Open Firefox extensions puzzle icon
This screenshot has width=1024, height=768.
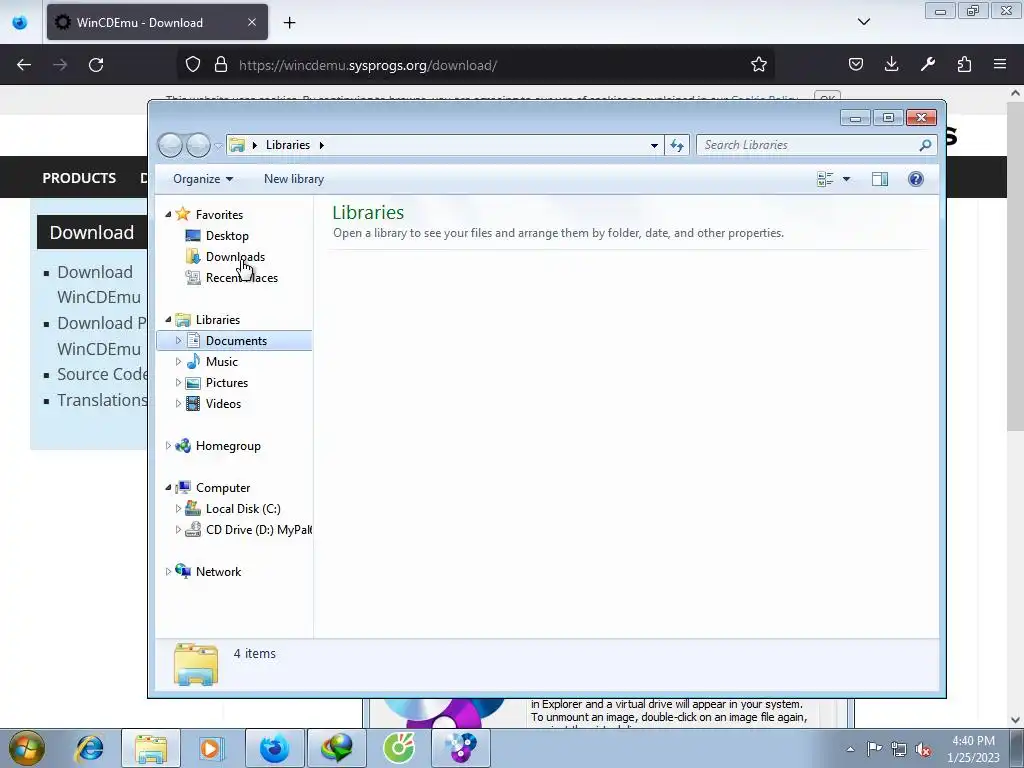tap(964, 64)
